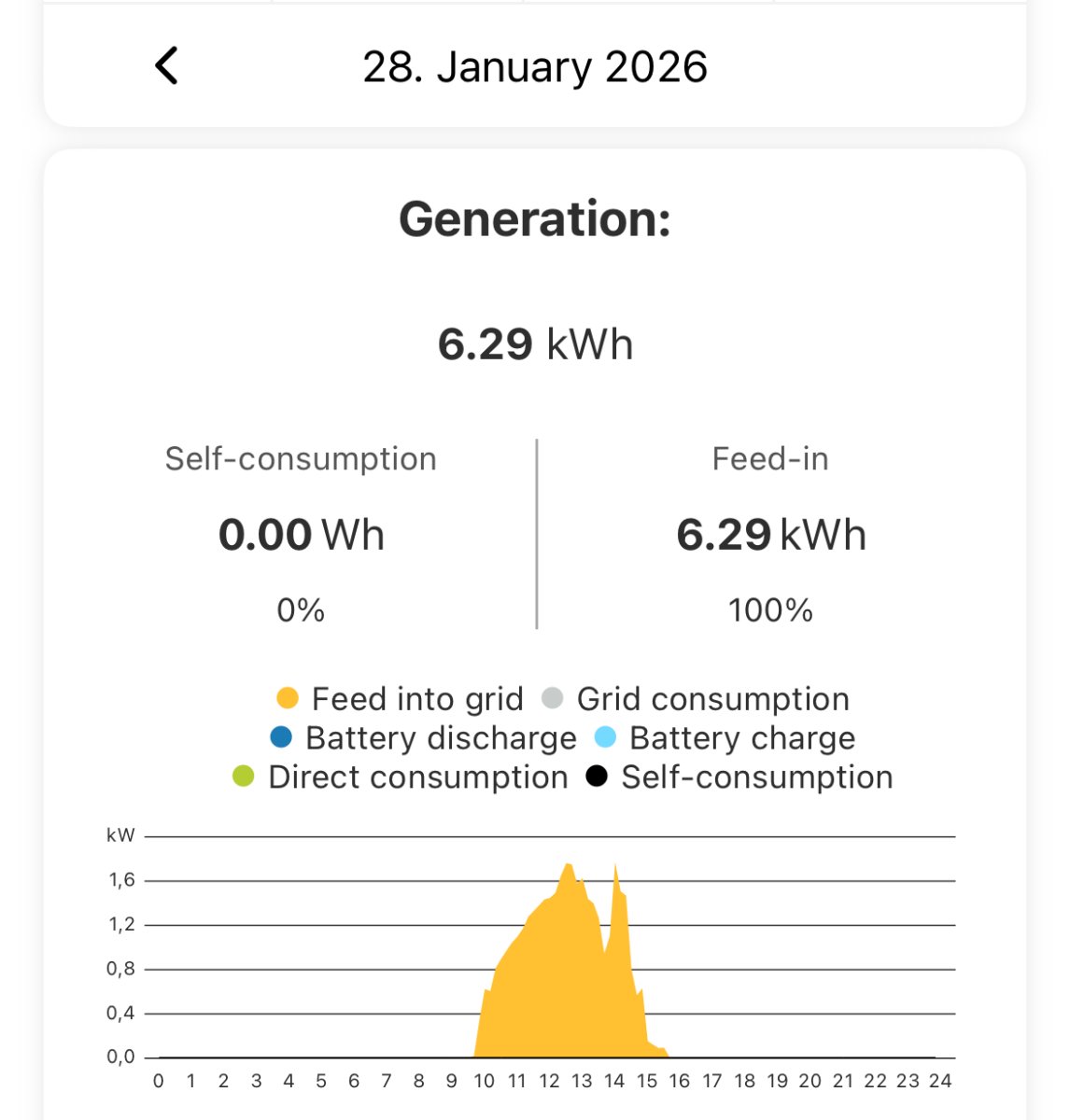This screenshot has height=1120, width=1070.
Task: Click the green Direct consumption dot
Action: [x=244, y=777]
